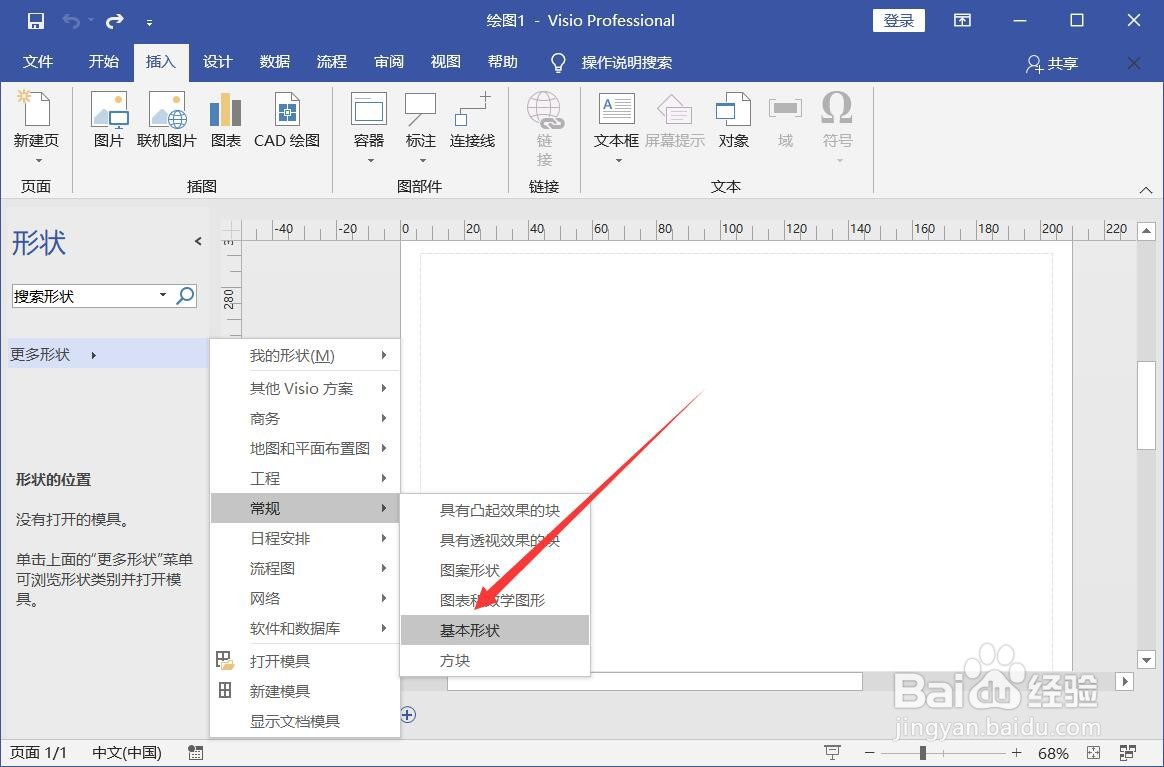1164x767 pixels.
Task: Switch to the 数据 tab
Action: pyautogui.click(x=275, y=62)
